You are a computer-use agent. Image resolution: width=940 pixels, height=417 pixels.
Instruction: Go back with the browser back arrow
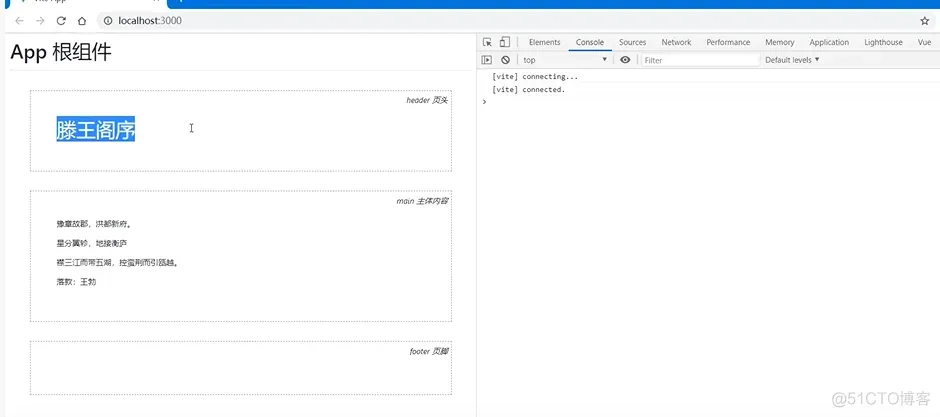(x=19, y=21)
